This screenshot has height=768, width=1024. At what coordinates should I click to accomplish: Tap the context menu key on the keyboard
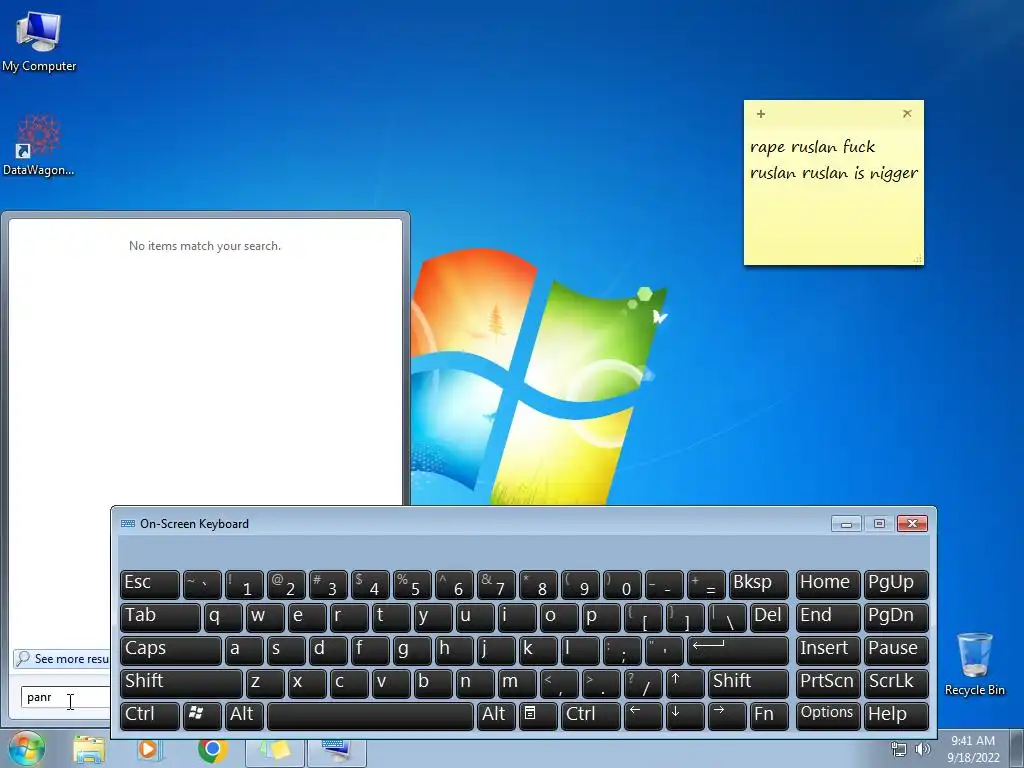(x=538, y=715)
